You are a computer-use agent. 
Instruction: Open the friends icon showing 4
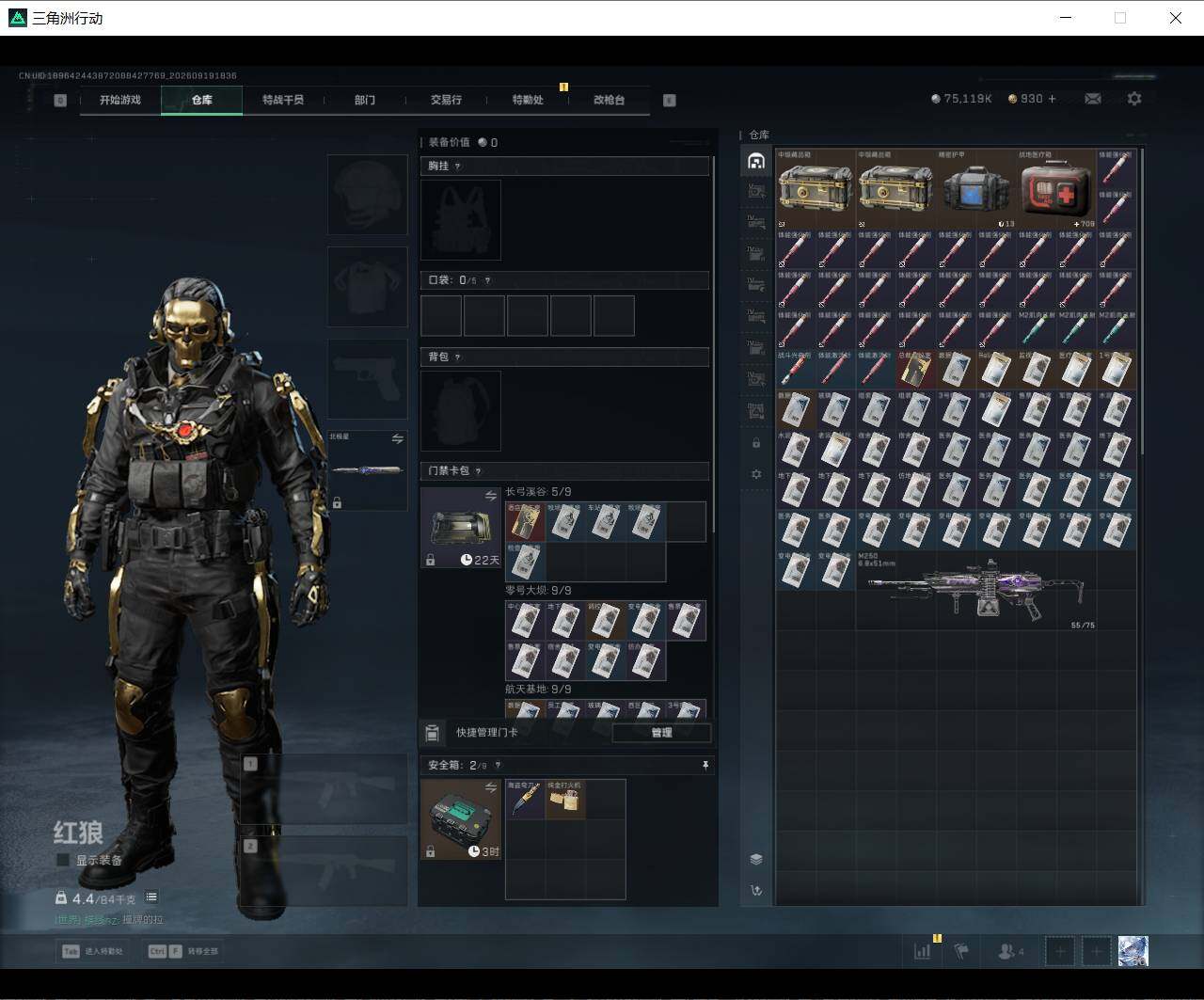pyautogui.click(x=1010, y=951)
